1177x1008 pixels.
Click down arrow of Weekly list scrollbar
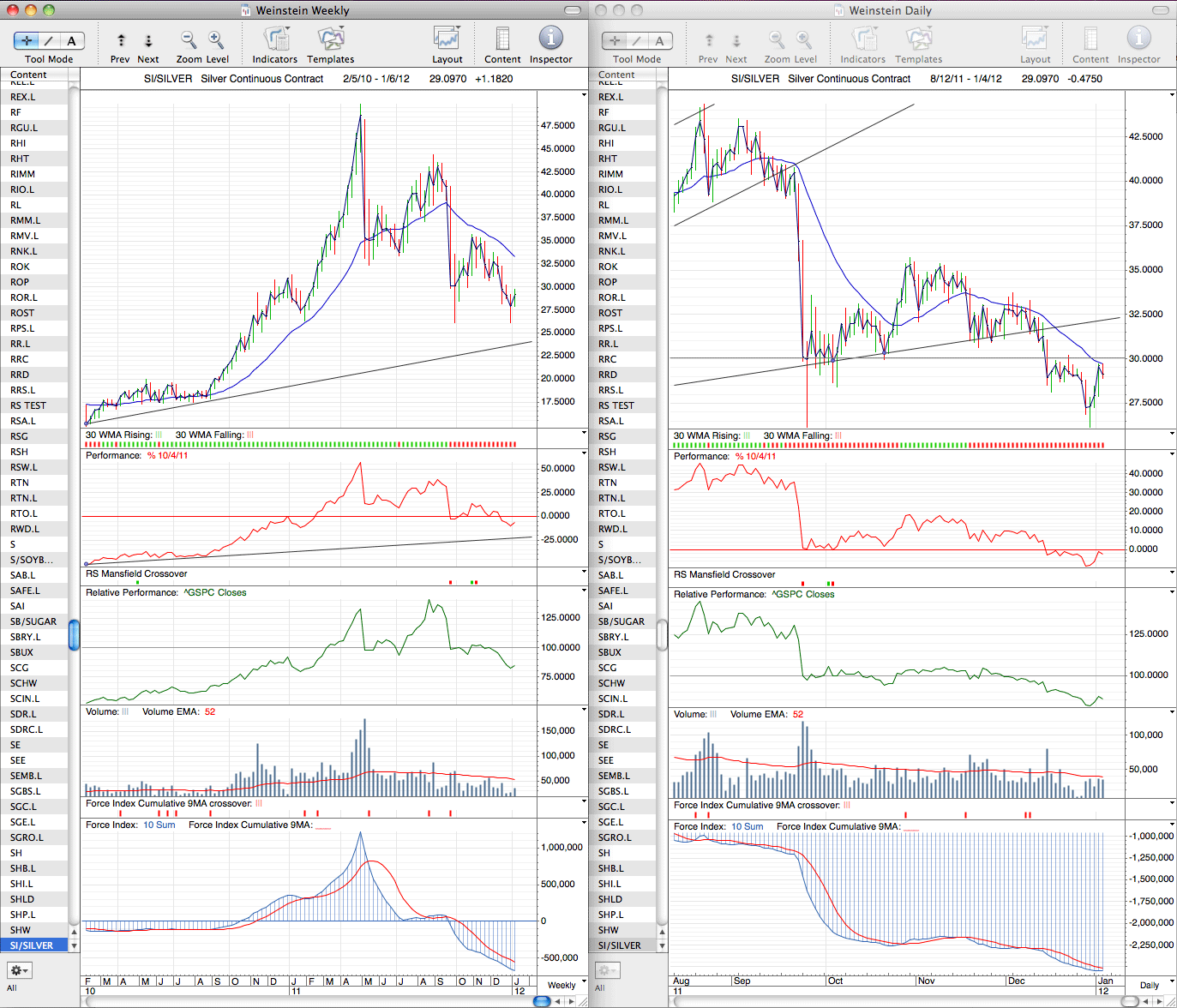click(x=75, y=945)
